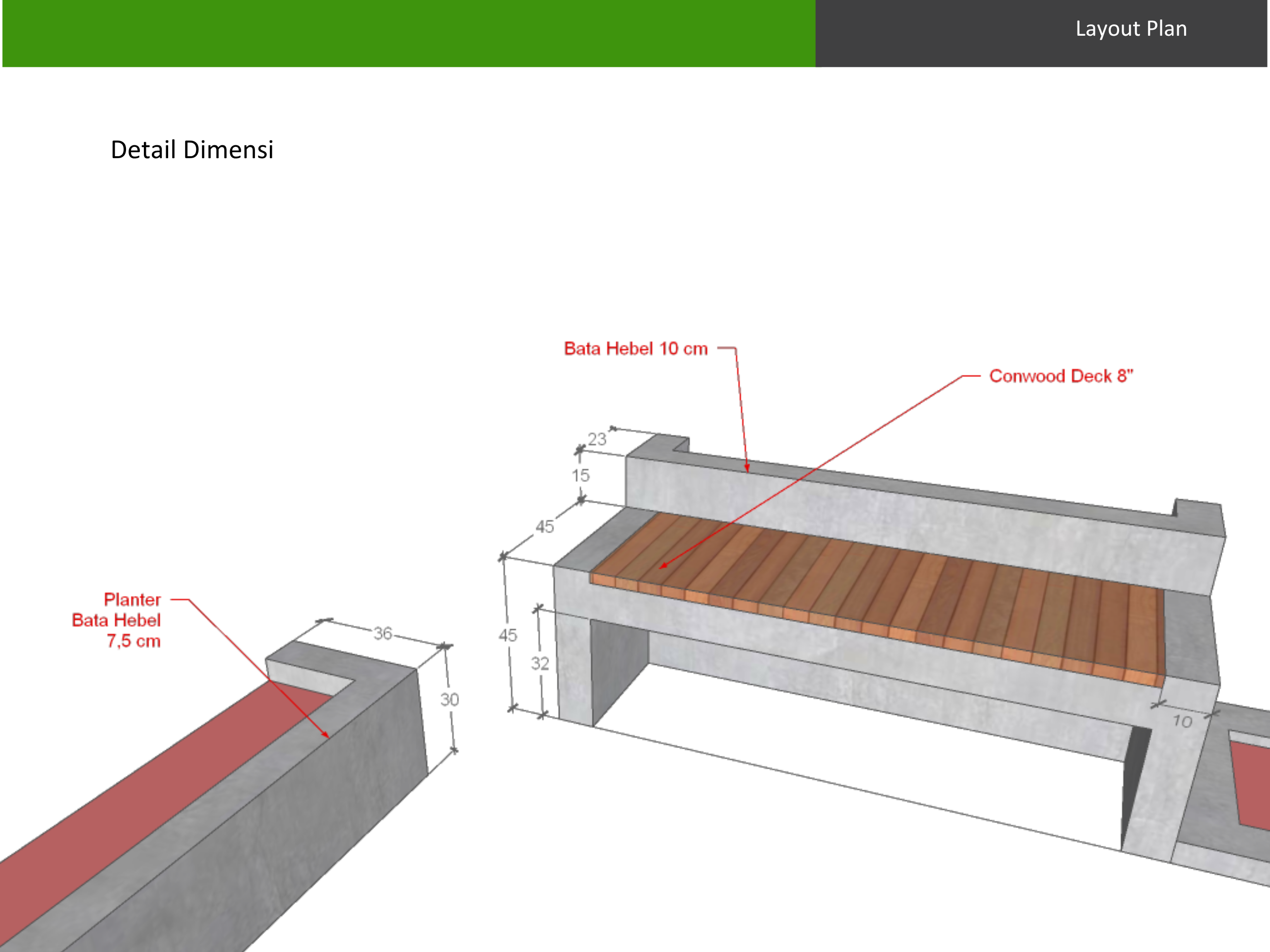Click the upper 45 seat depth dimension
The height and width of the screenshot is (952, 1270).
click(545, 527)
